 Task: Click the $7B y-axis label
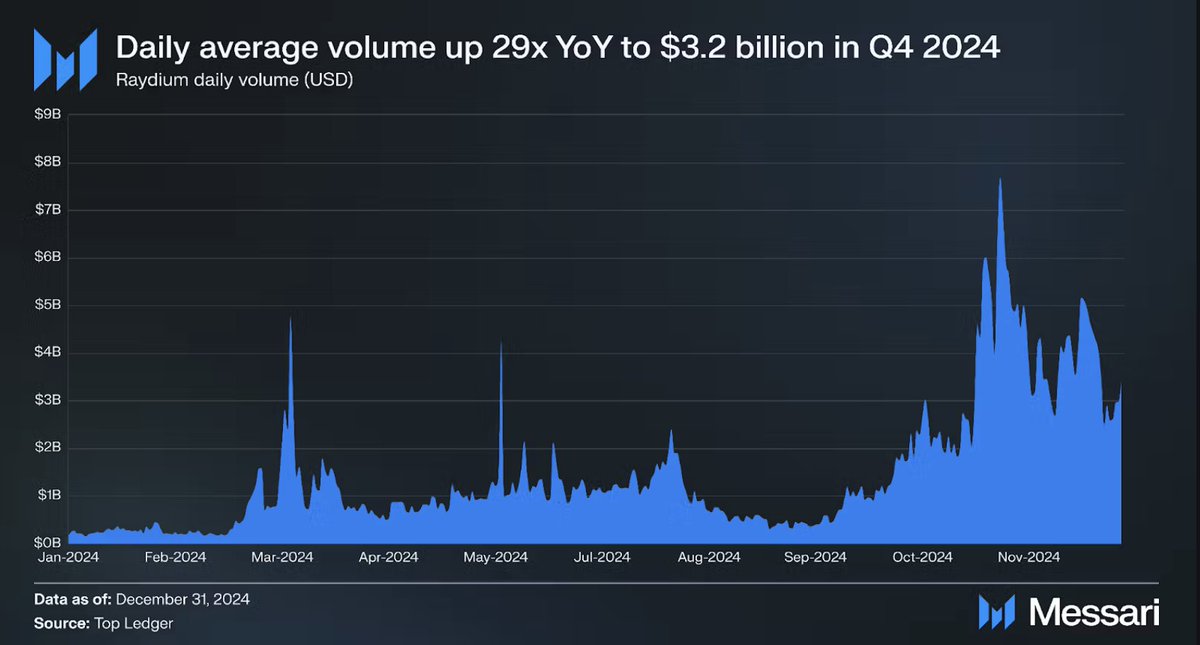[48, 210]
